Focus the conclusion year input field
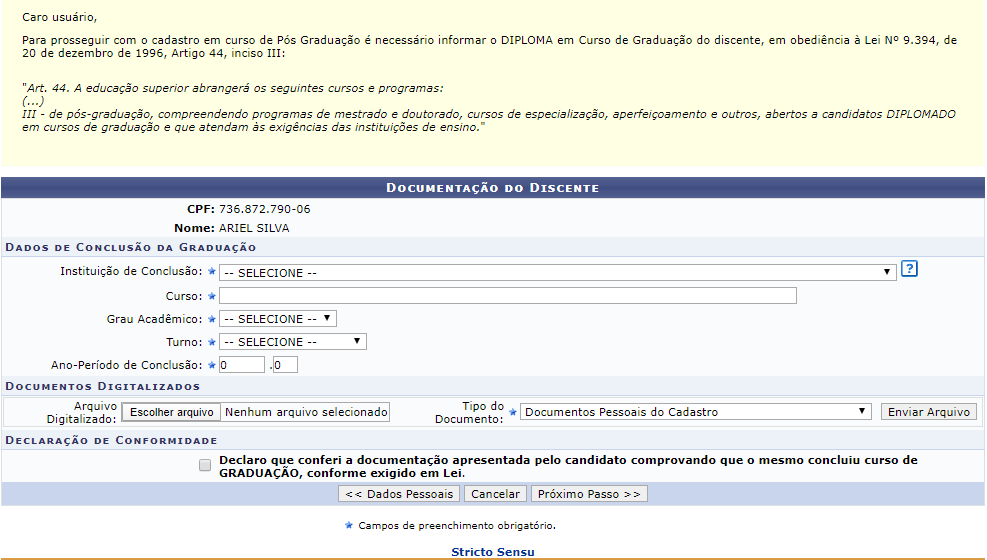Screen dimensions: 987x560 click(242, 365)
